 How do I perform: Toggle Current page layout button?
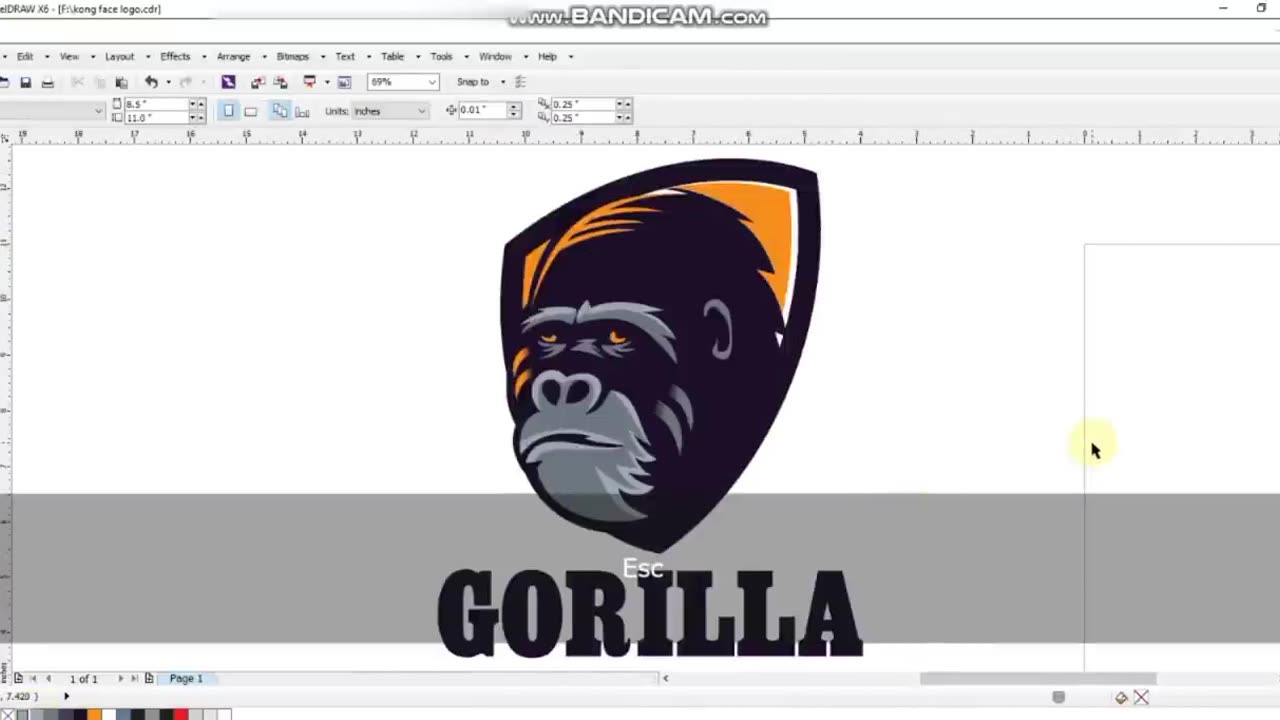(x=302, y=112)
